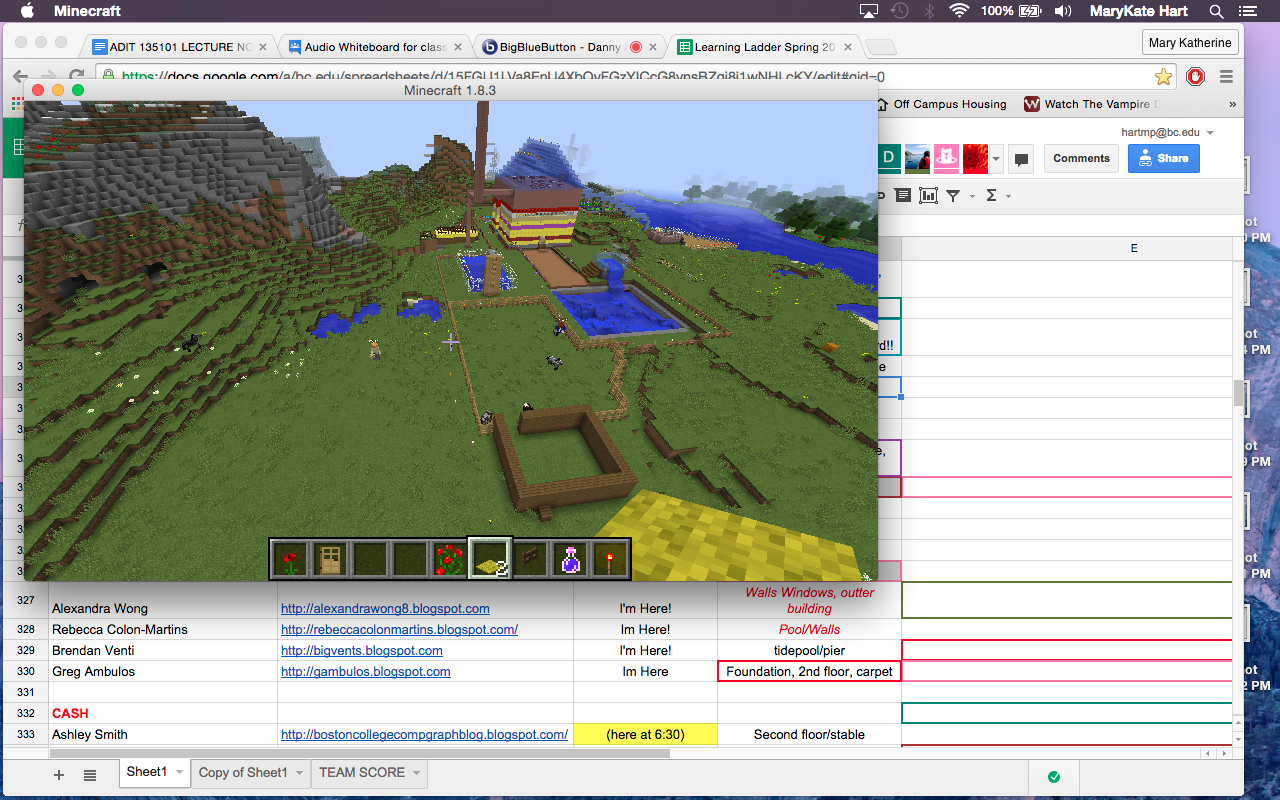The width and height of the screenshot is (1280, 800).
Task: Open the Chrome hamburger menu
Action: 1226,77
